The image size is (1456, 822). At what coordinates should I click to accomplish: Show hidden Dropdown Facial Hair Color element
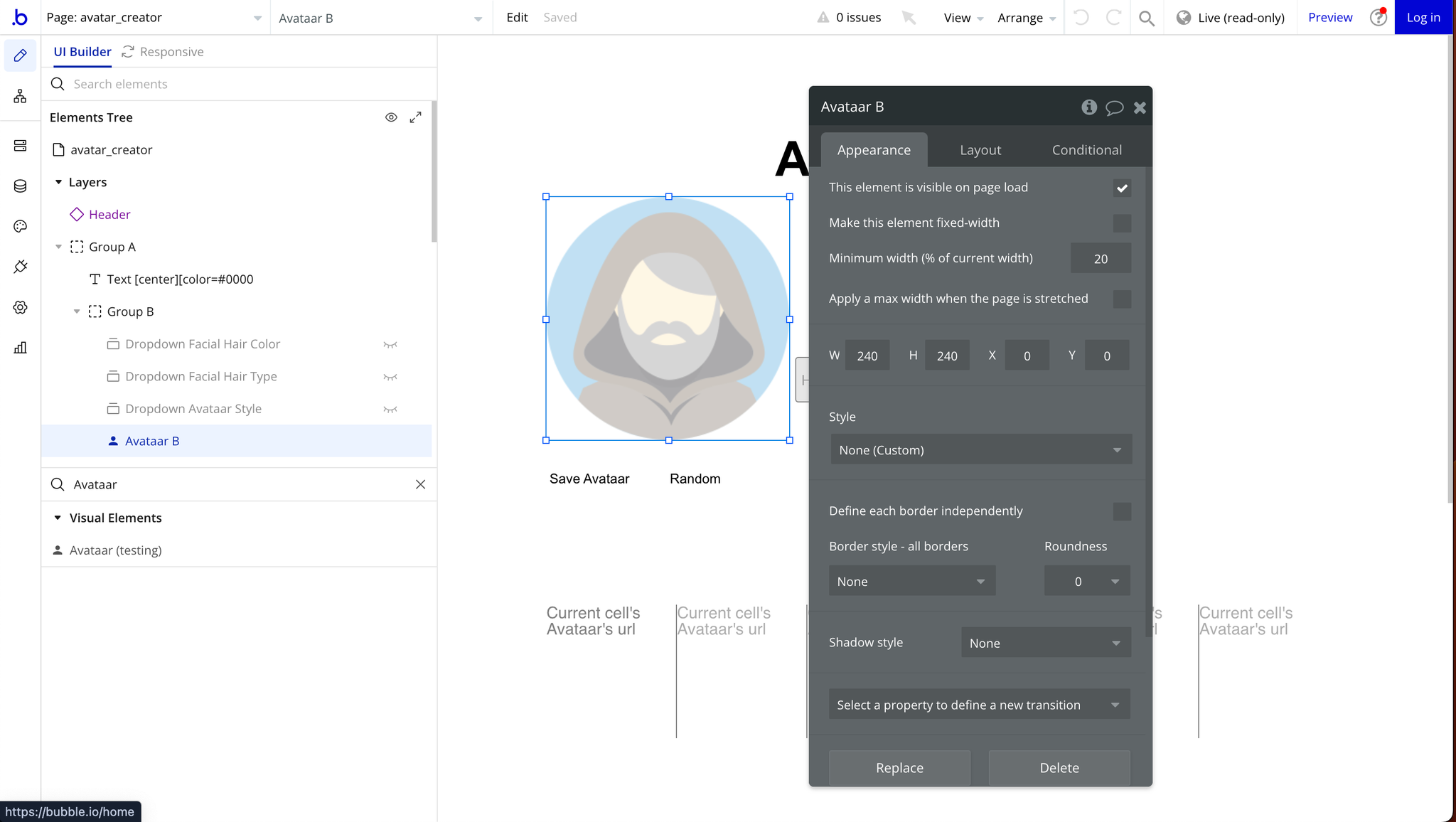(x=390, y=345)
